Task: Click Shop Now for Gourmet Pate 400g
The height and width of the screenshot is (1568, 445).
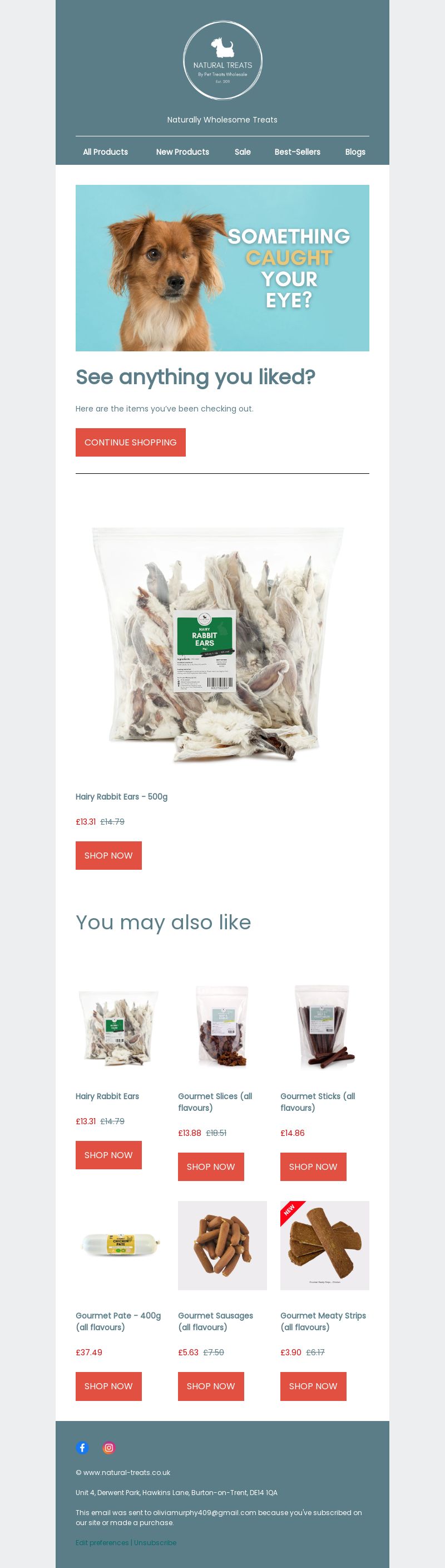Action: (x=108, y=1386)
